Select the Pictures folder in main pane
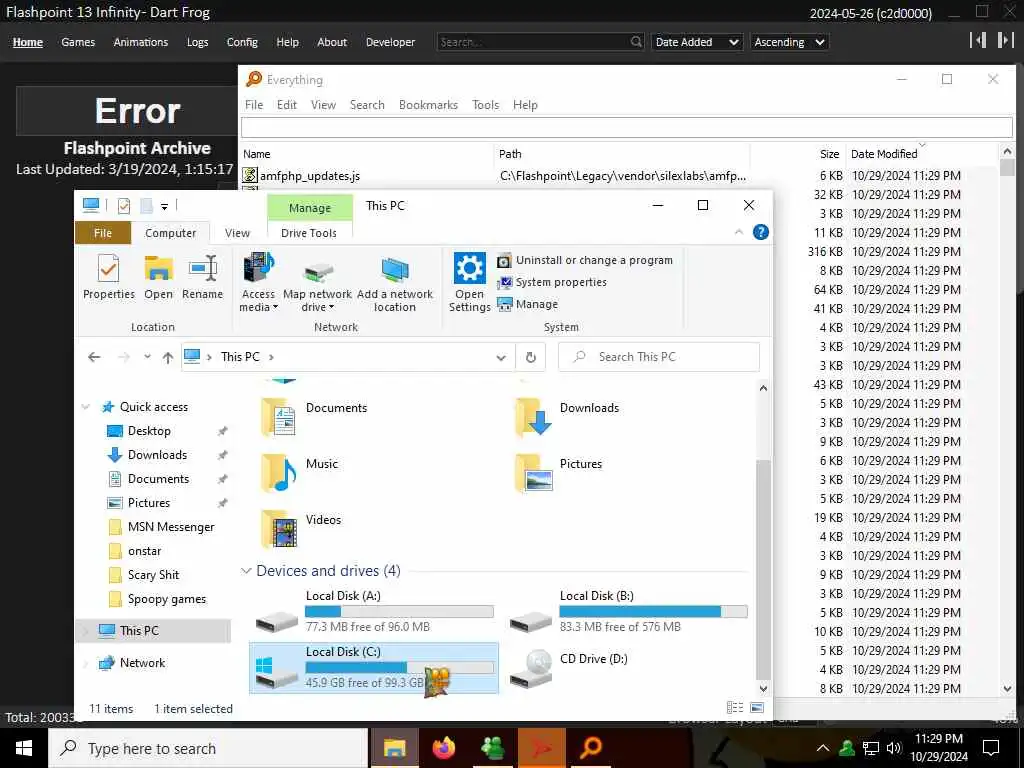 (558, 472)
